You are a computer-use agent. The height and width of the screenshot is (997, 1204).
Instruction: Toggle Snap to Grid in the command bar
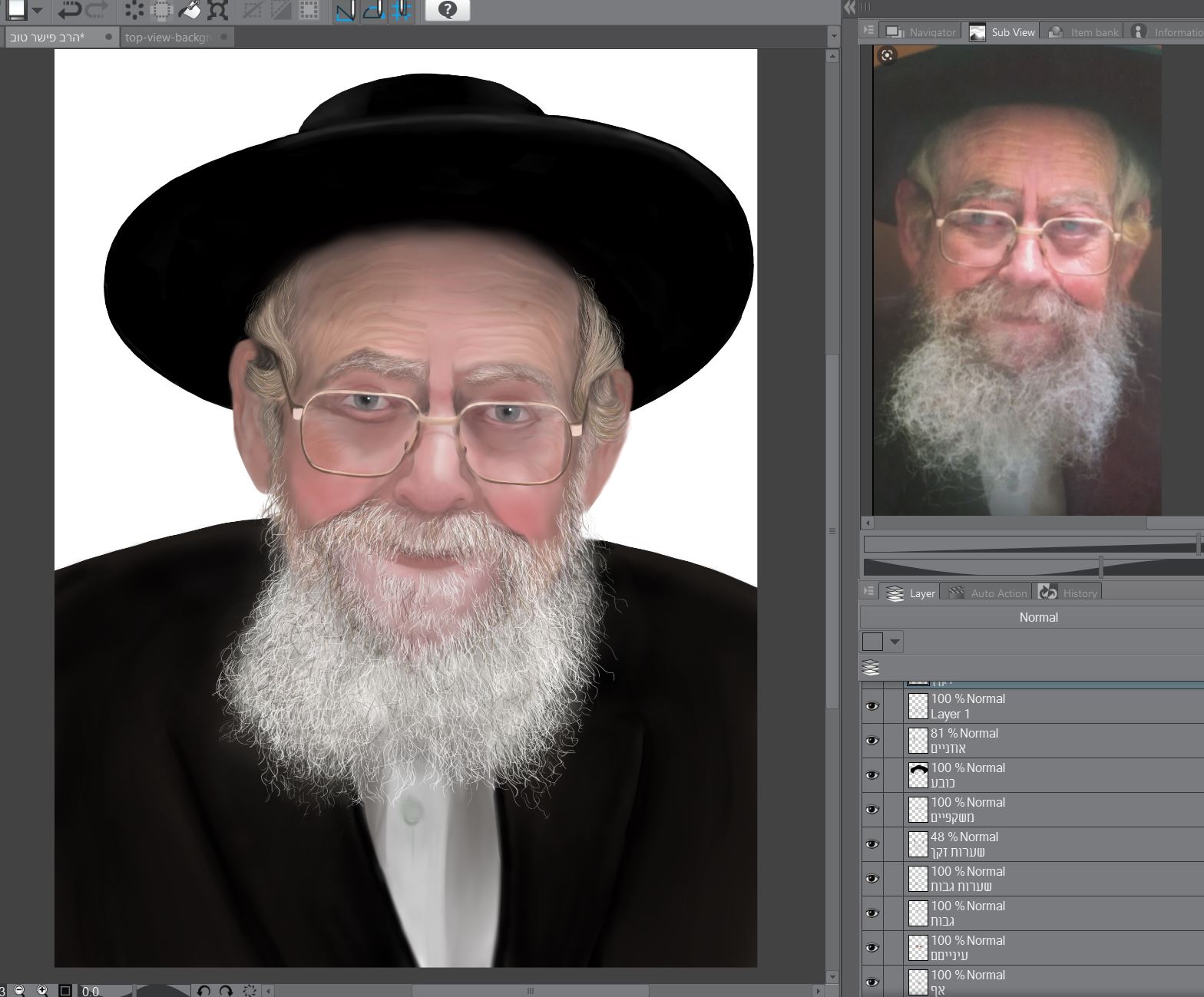point(402,10)
